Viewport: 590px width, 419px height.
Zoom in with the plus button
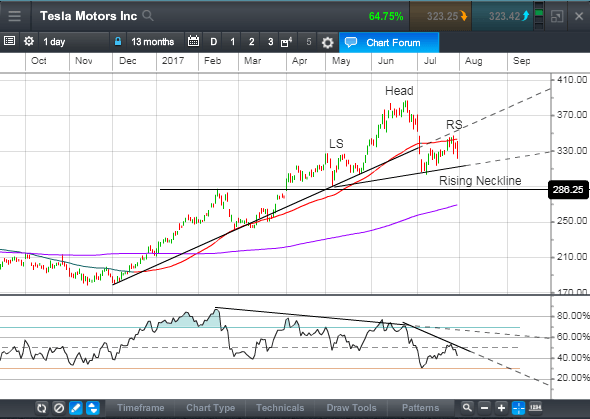coord(501,408)
